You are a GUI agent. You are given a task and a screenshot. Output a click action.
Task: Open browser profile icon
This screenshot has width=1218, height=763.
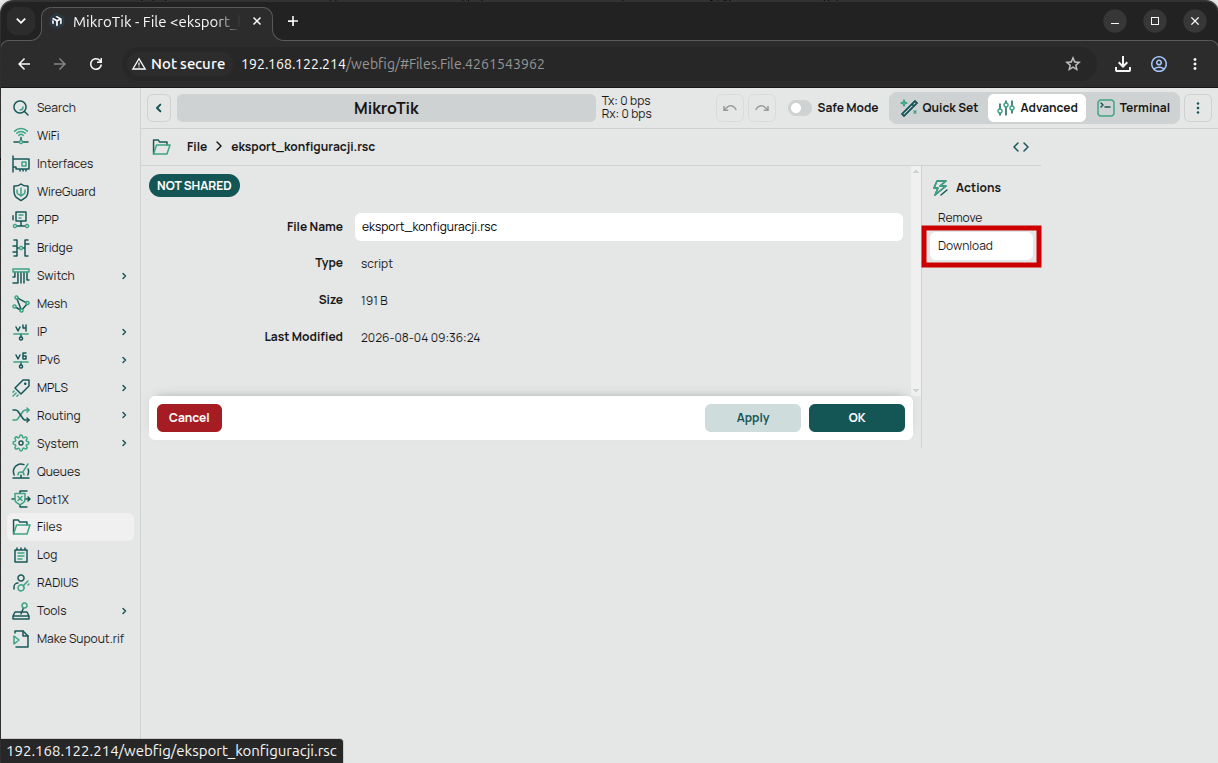[x=1159, y=64]
